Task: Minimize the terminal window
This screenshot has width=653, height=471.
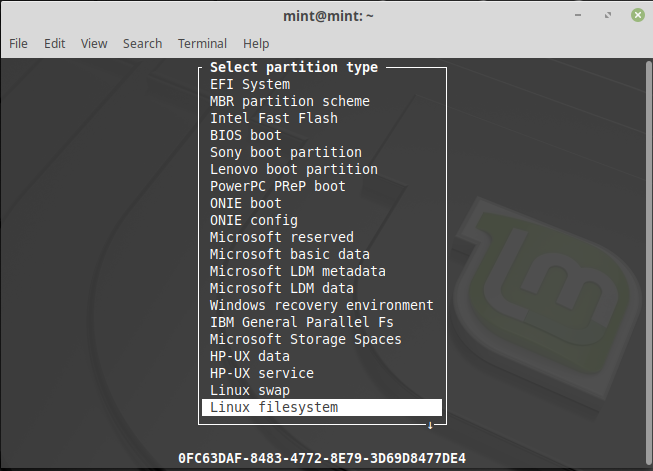Action: click(578, 15)
